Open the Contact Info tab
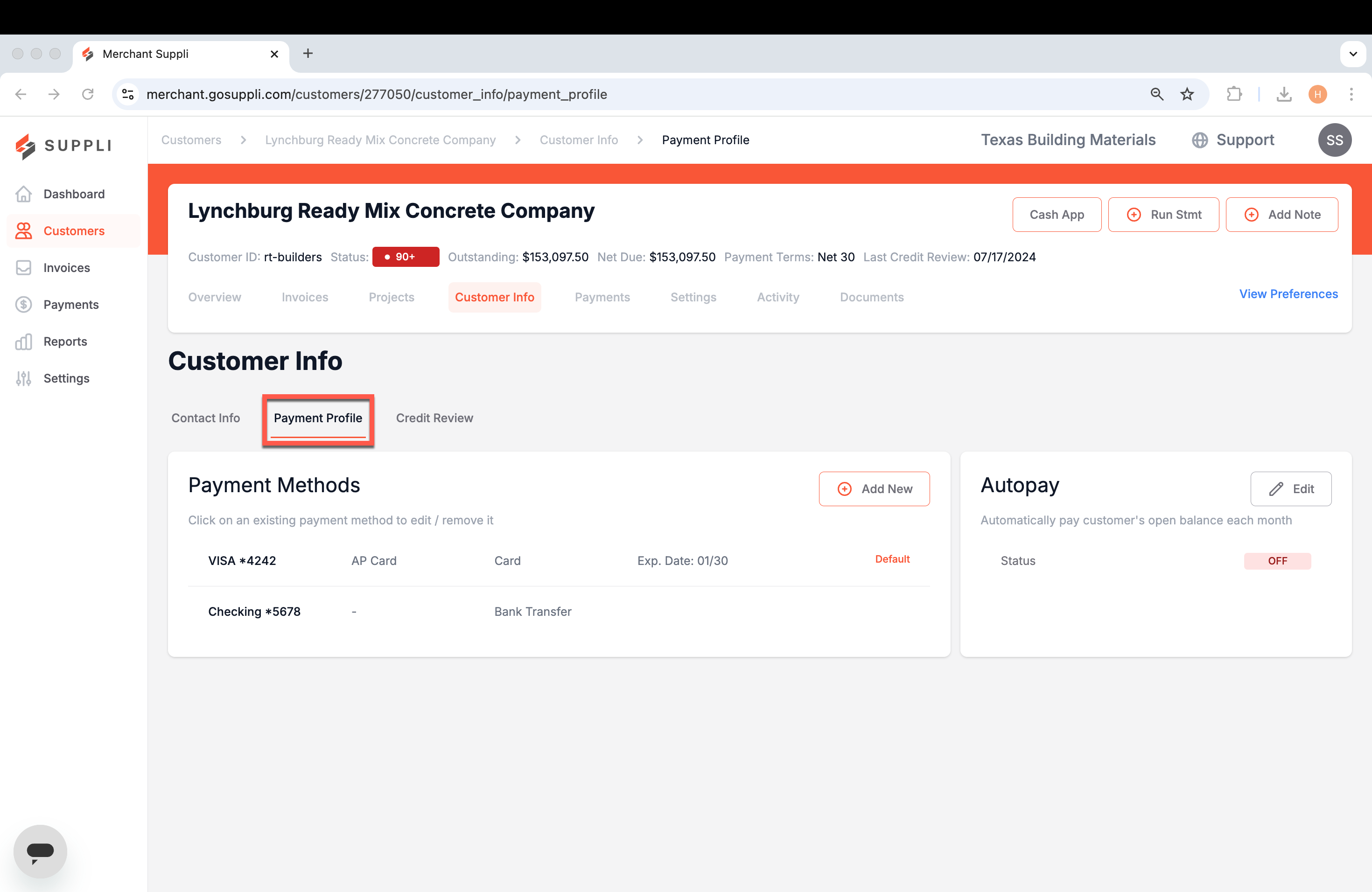Screen dimensions: 1372x892 [x=205, y=418]
